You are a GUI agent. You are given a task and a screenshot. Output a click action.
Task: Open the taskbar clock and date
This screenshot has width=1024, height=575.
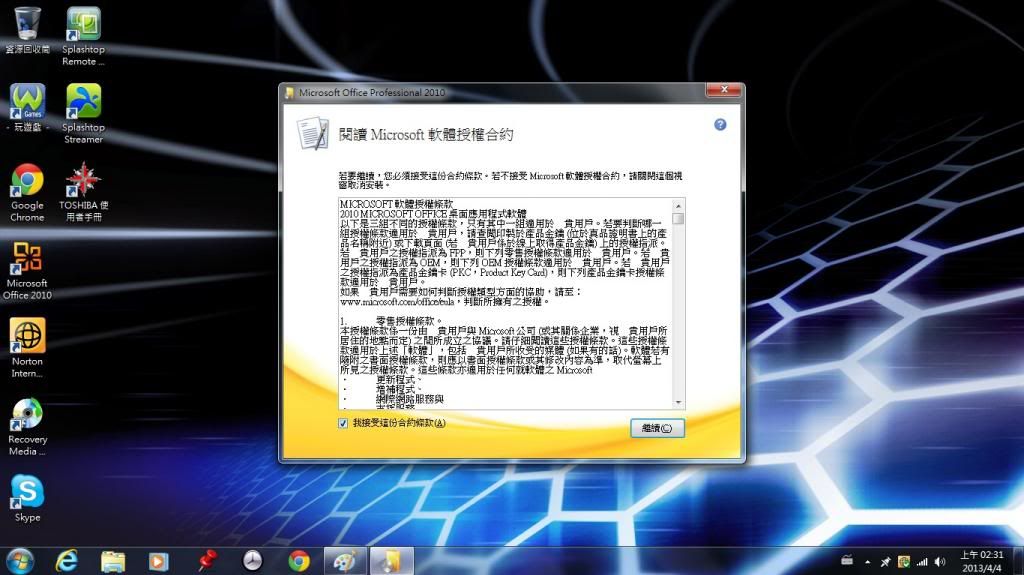[x=981, y=561]
